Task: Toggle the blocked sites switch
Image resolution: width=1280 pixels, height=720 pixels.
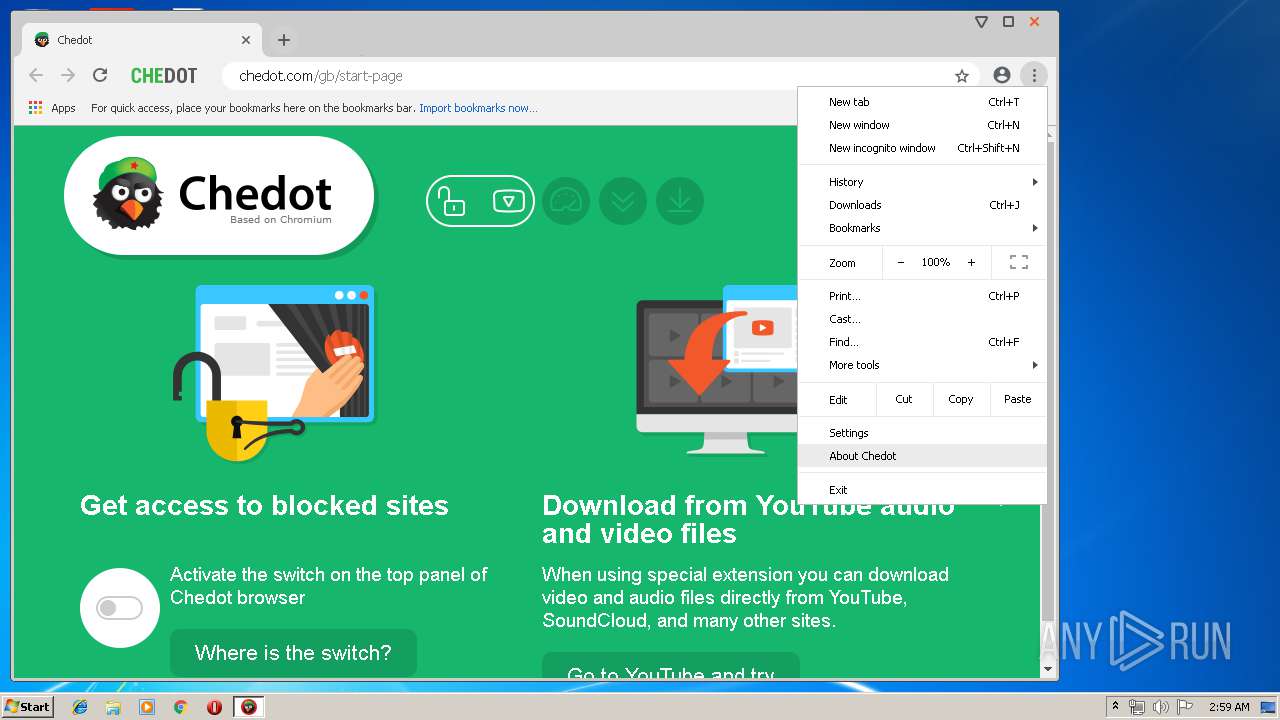Action: pos(120,608)
